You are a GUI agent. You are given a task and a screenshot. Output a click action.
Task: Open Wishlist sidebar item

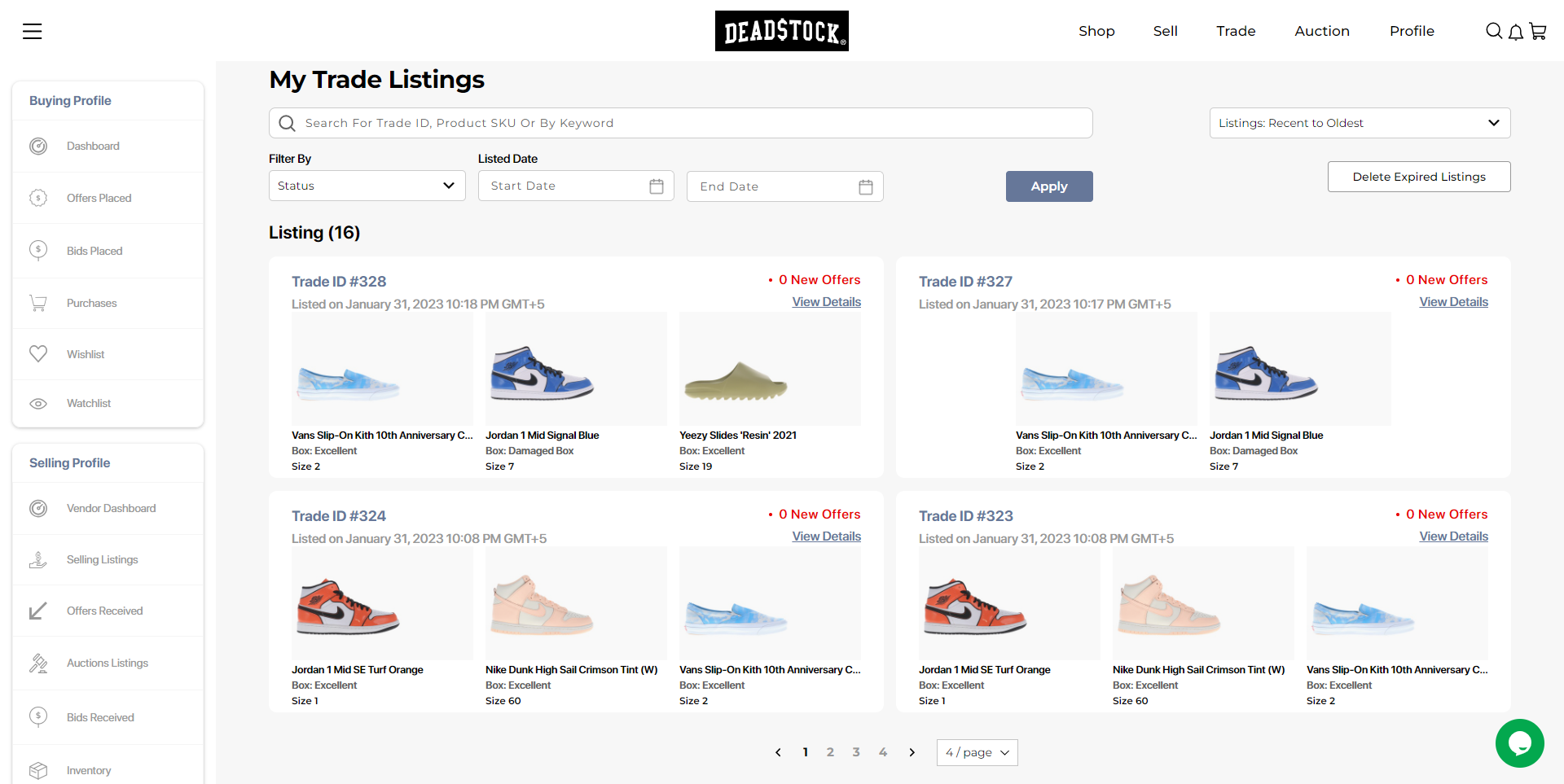click(108, 354)
